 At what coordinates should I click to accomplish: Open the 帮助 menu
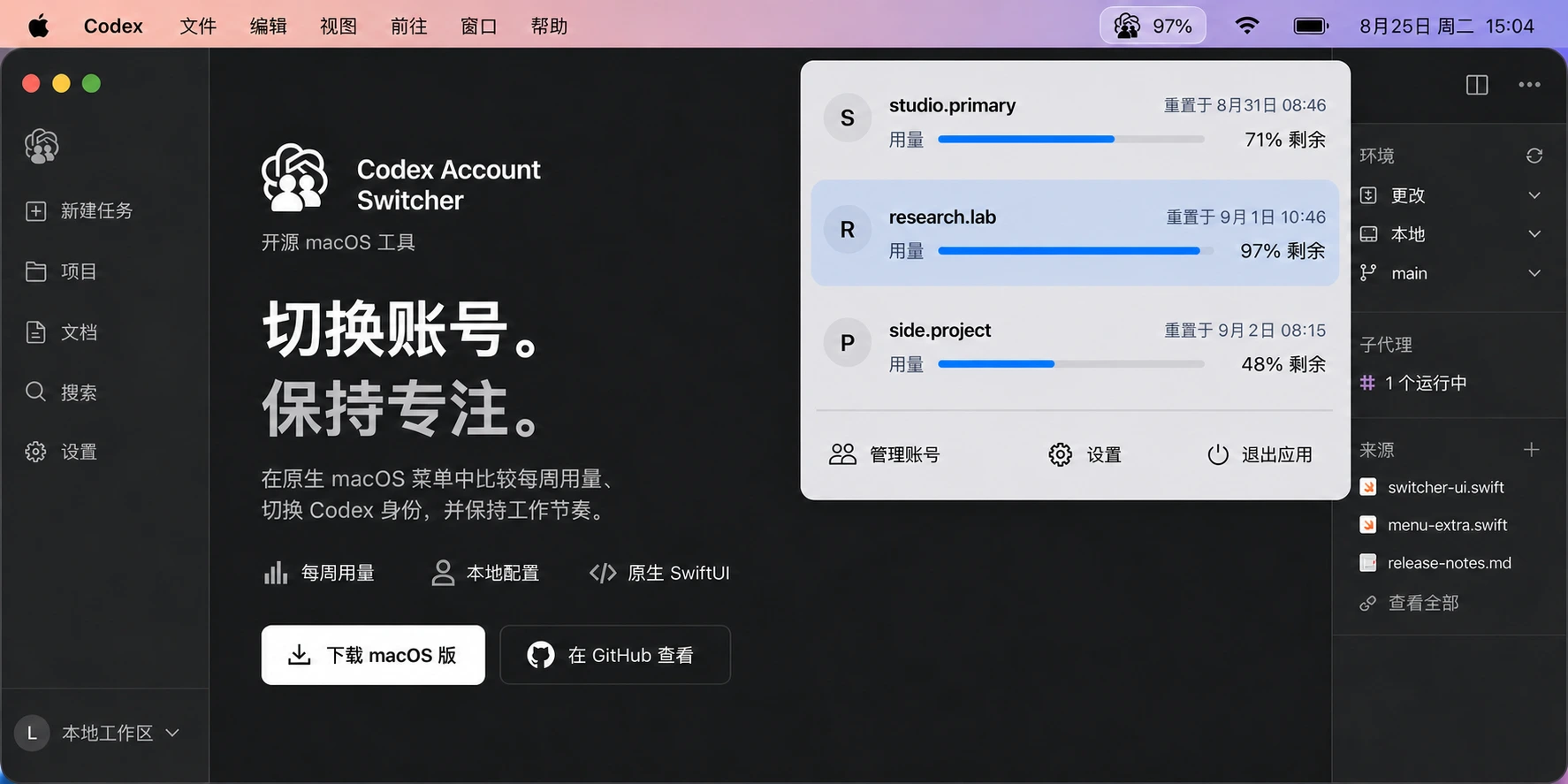549,27
